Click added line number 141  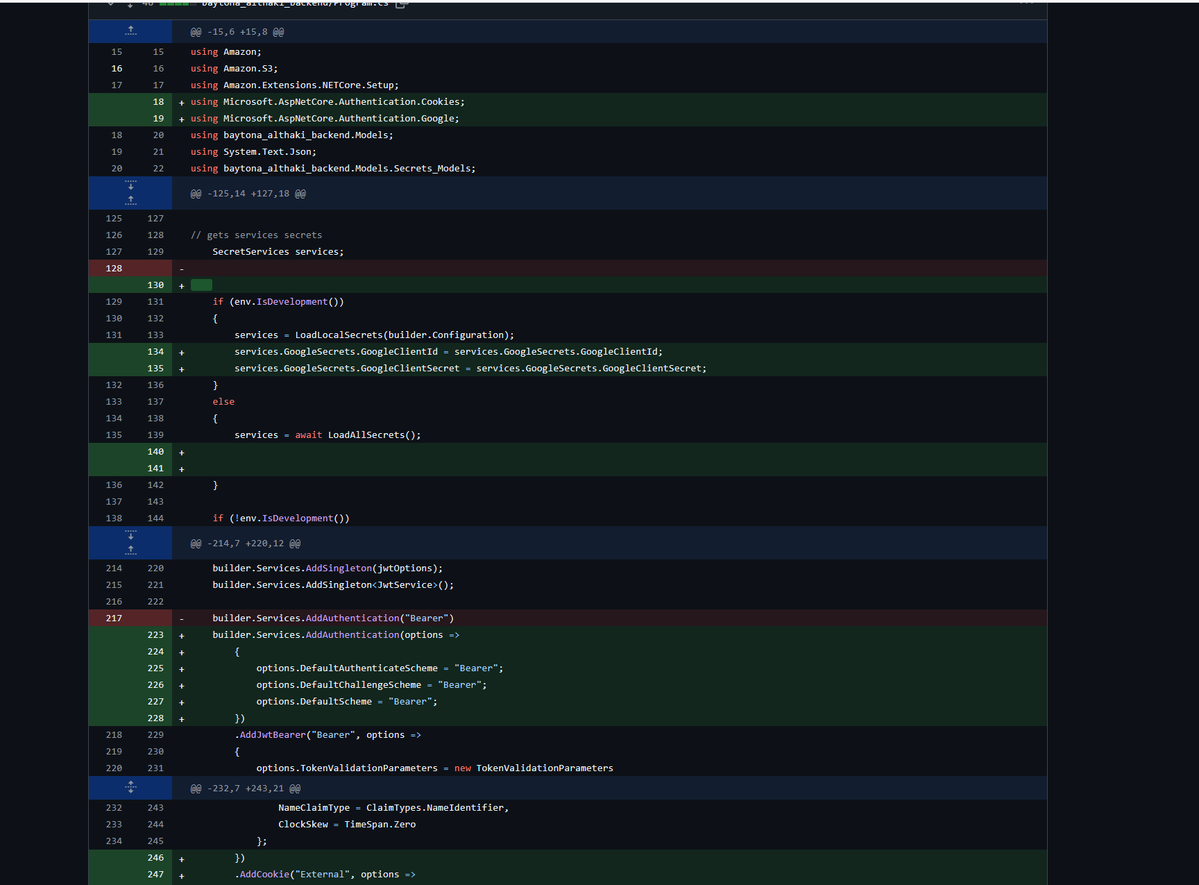[x=155, y=468]
